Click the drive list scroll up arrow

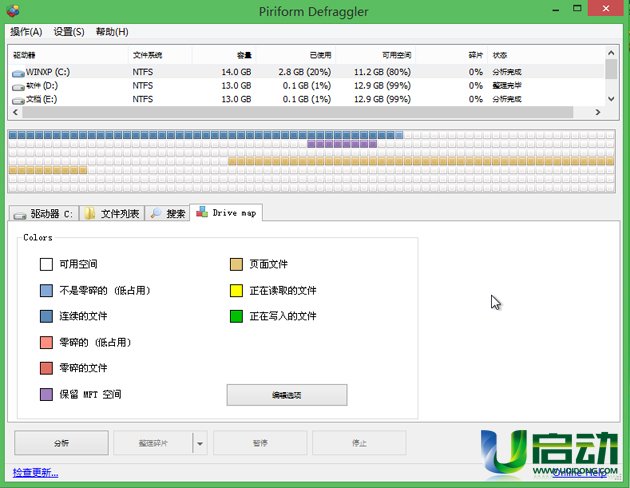(x=611, y=53)
